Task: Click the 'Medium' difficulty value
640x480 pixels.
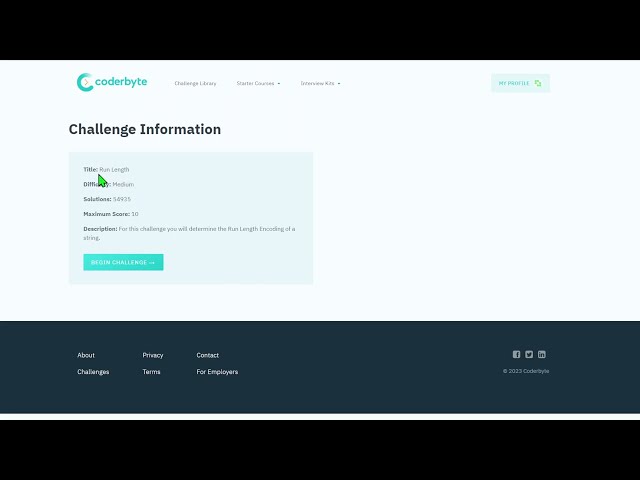Action: point(123,184)
